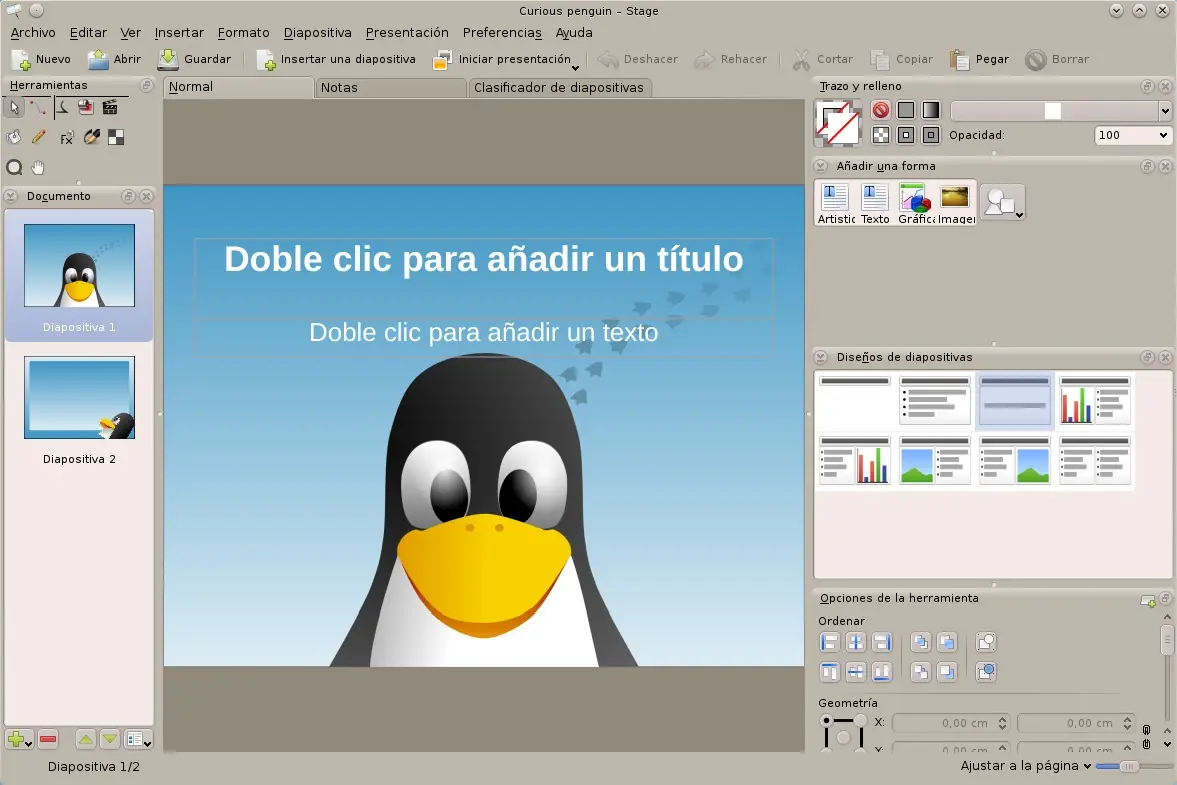Select center anchor point in Geometría
This screenshot has height=785, width=1177.
[843, 738]
